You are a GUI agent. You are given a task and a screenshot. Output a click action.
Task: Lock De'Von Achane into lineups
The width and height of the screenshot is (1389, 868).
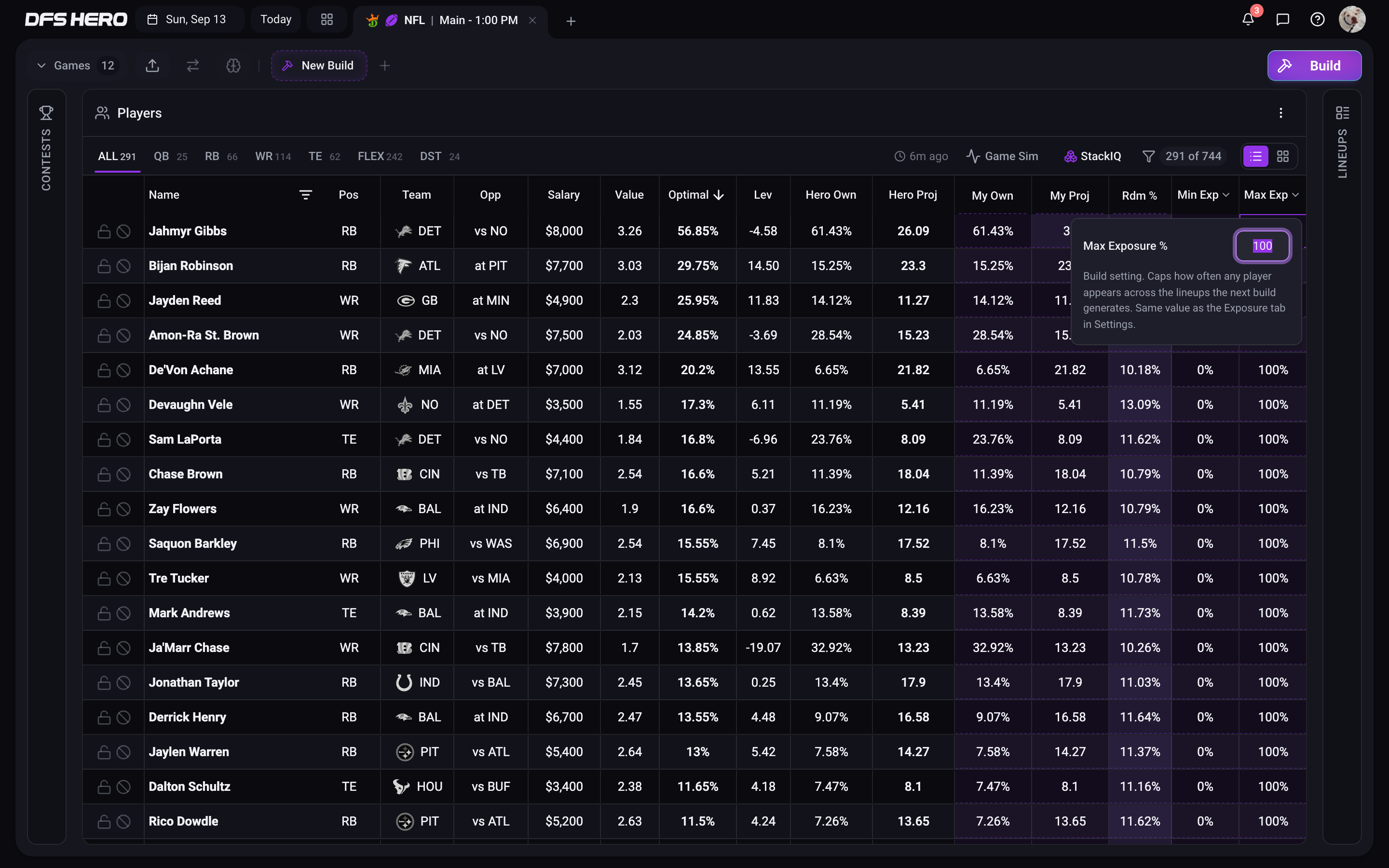104,370
